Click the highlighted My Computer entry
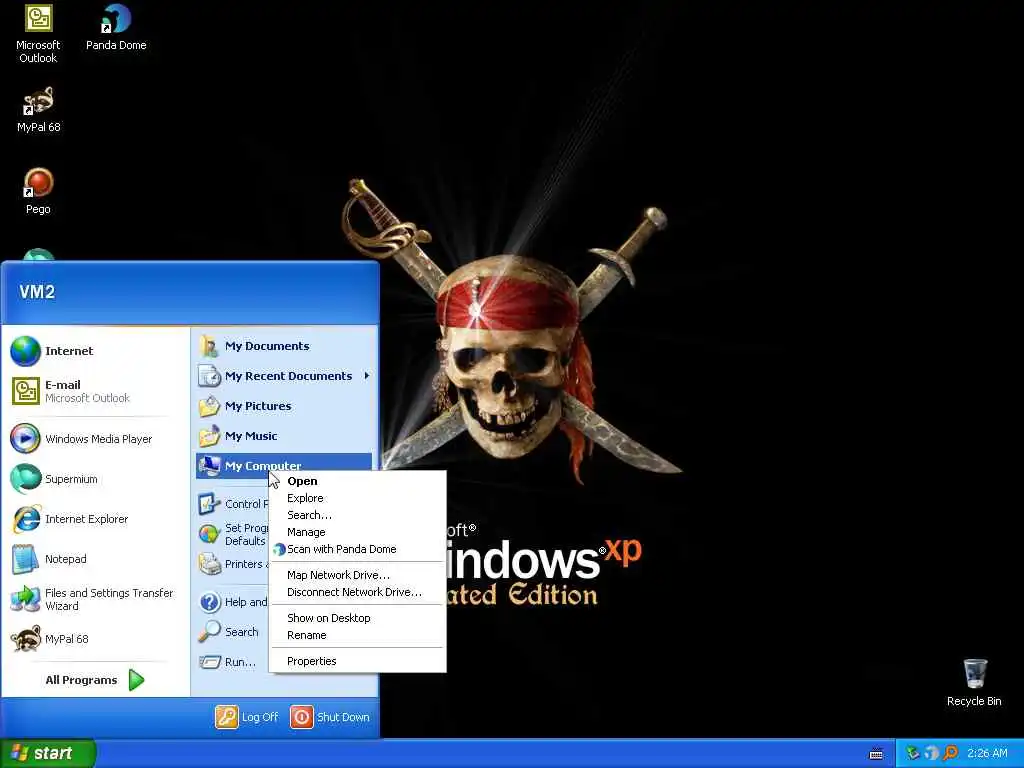The image size is (1024, 768). [284, 466]
